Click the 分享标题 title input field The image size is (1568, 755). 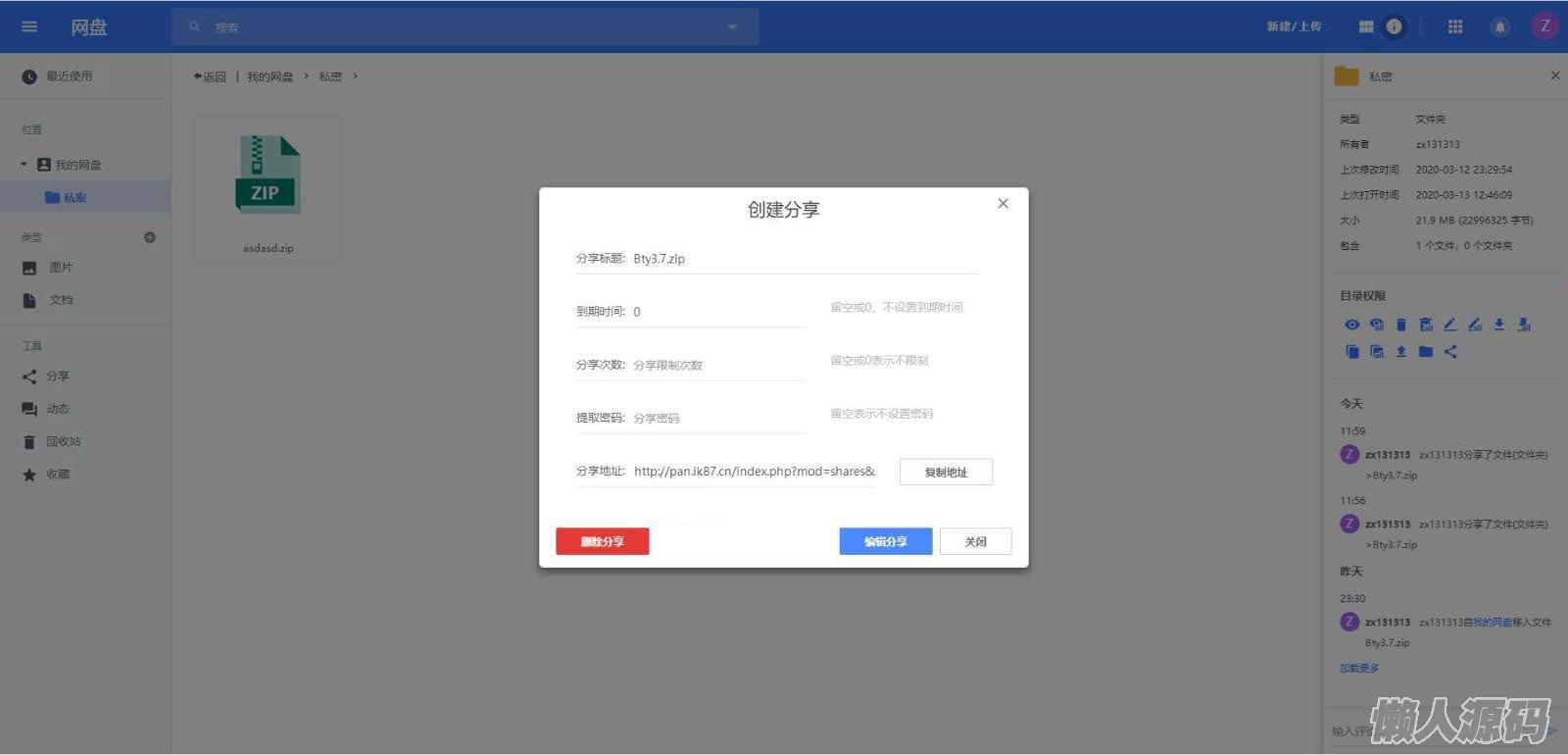(804, 259)
